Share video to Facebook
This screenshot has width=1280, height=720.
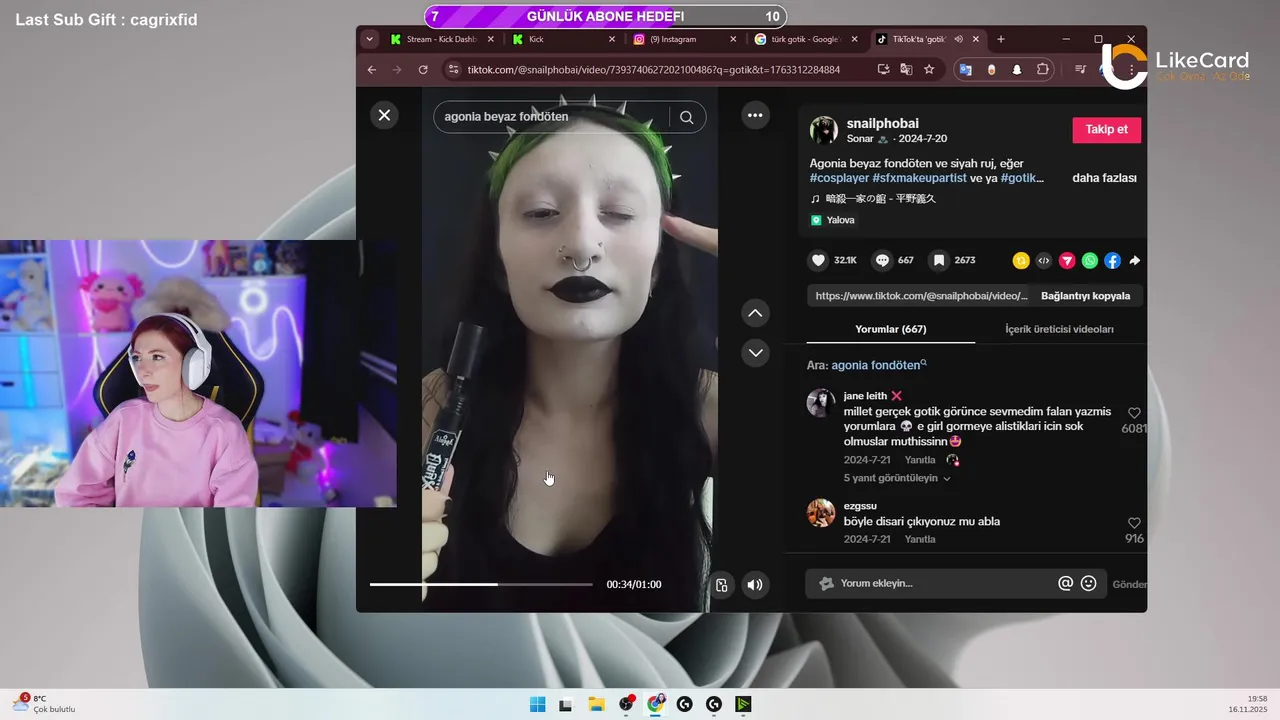coord(1112,260)
